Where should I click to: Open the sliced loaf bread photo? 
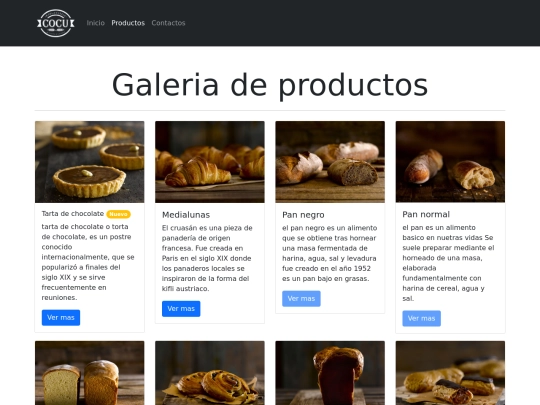click(90, 373)
